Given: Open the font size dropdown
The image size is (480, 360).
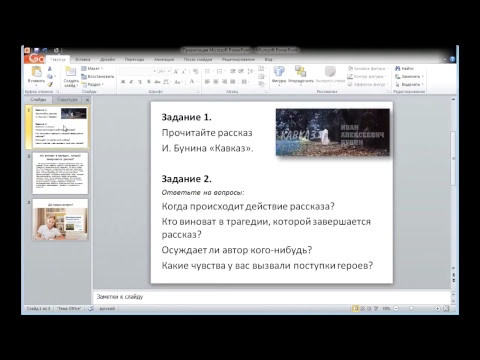Looking at the screenshot, I should (x=169, y=71).
